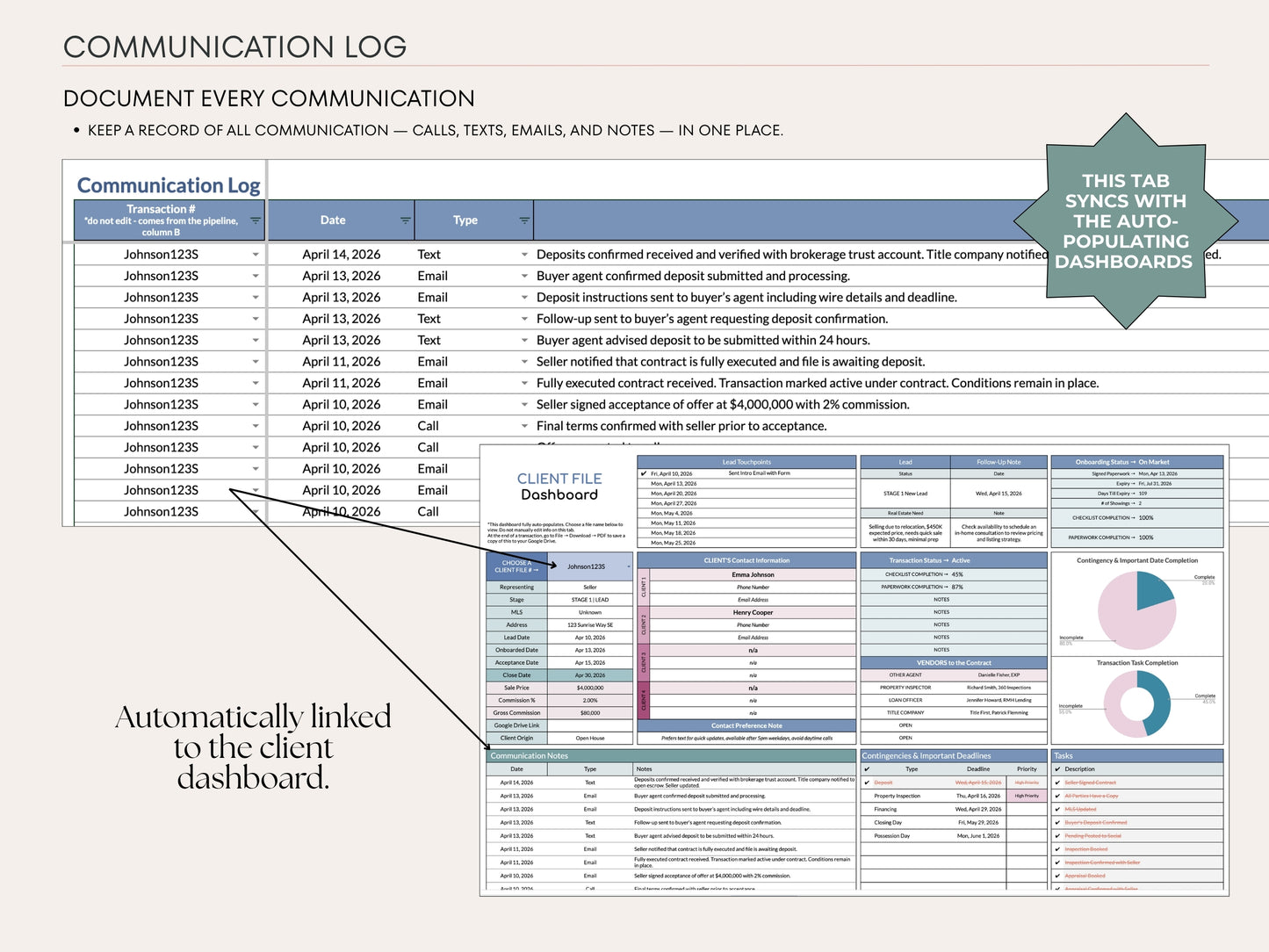The image size is (1269, 952).
Task: Click the address '123 Sunrise Way SE'
Action: (x=590, y=625)
